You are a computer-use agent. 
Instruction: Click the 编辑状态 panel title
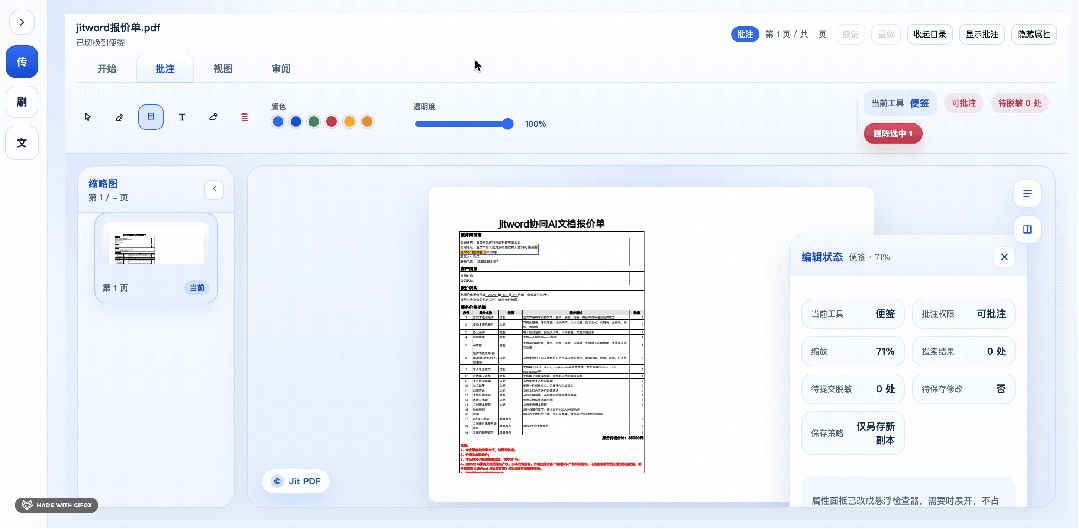point(822,257)
